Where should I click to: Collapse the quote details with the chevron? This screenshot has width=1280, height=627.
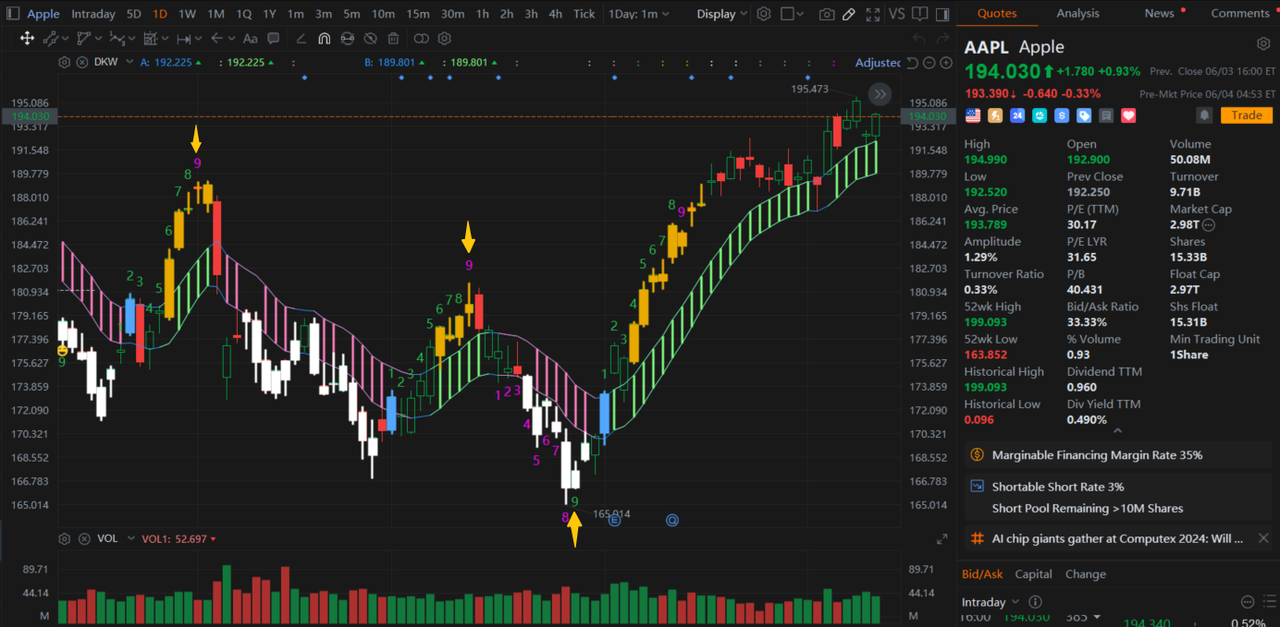[1117, 431]
